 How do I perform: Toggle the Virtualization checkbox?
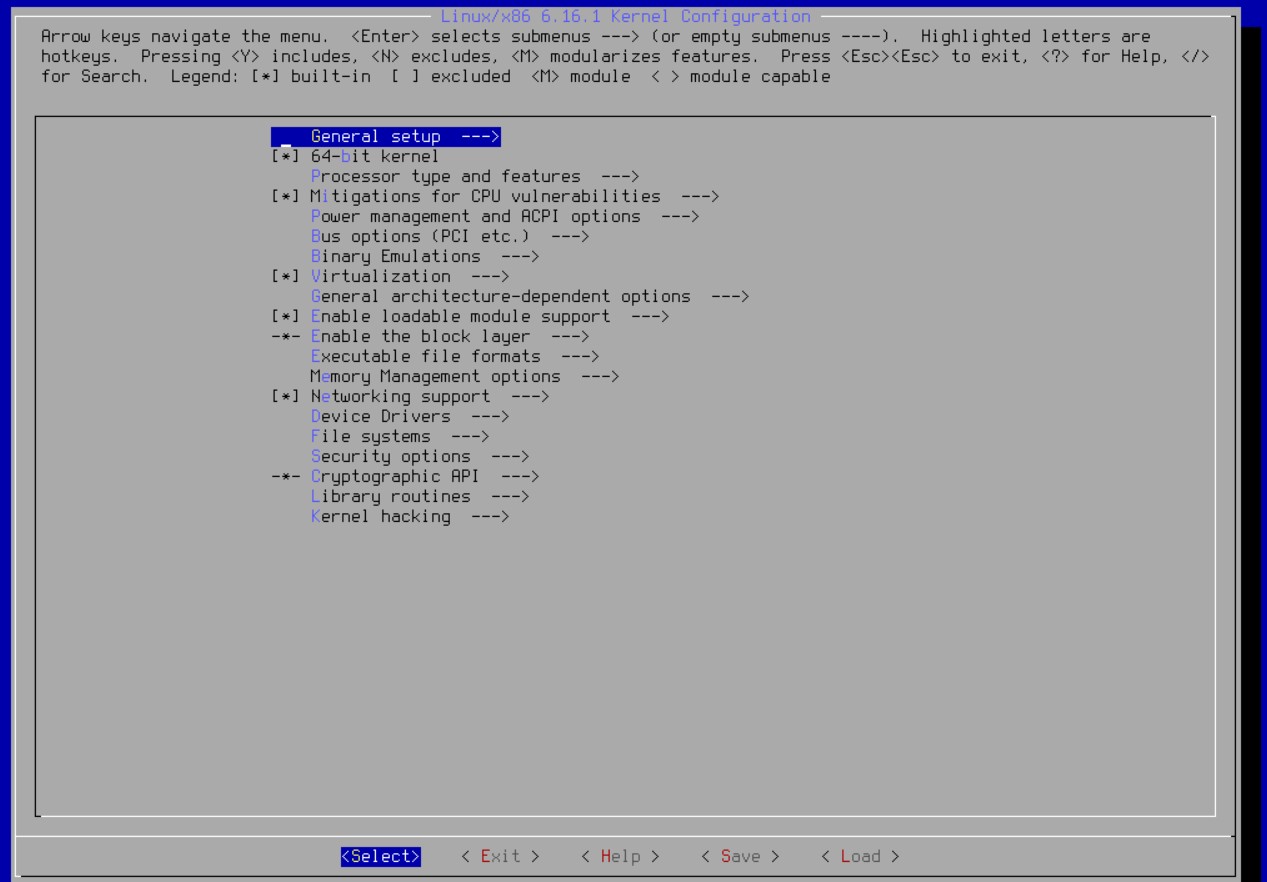285,276
